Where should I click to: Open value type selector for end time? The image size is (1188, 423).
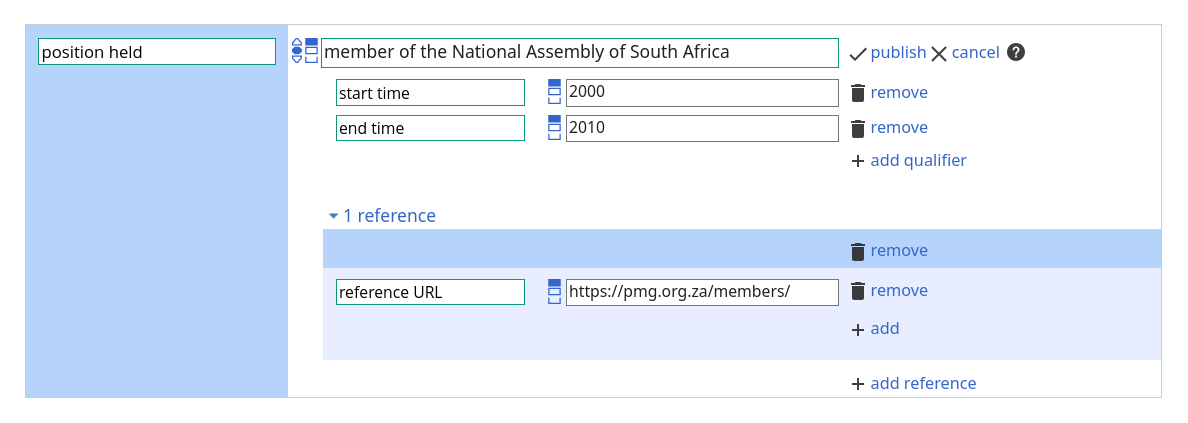coord(555,128)
